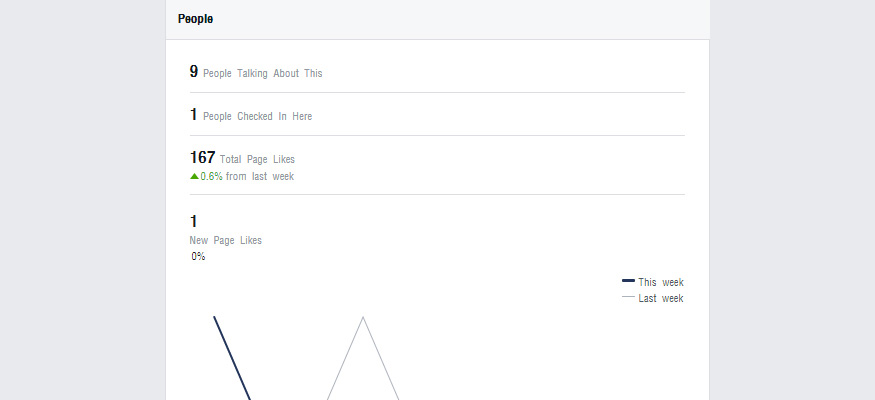875x400 pixels.
Task: Click the gray last-week chart peak
Action: point(363,319)
